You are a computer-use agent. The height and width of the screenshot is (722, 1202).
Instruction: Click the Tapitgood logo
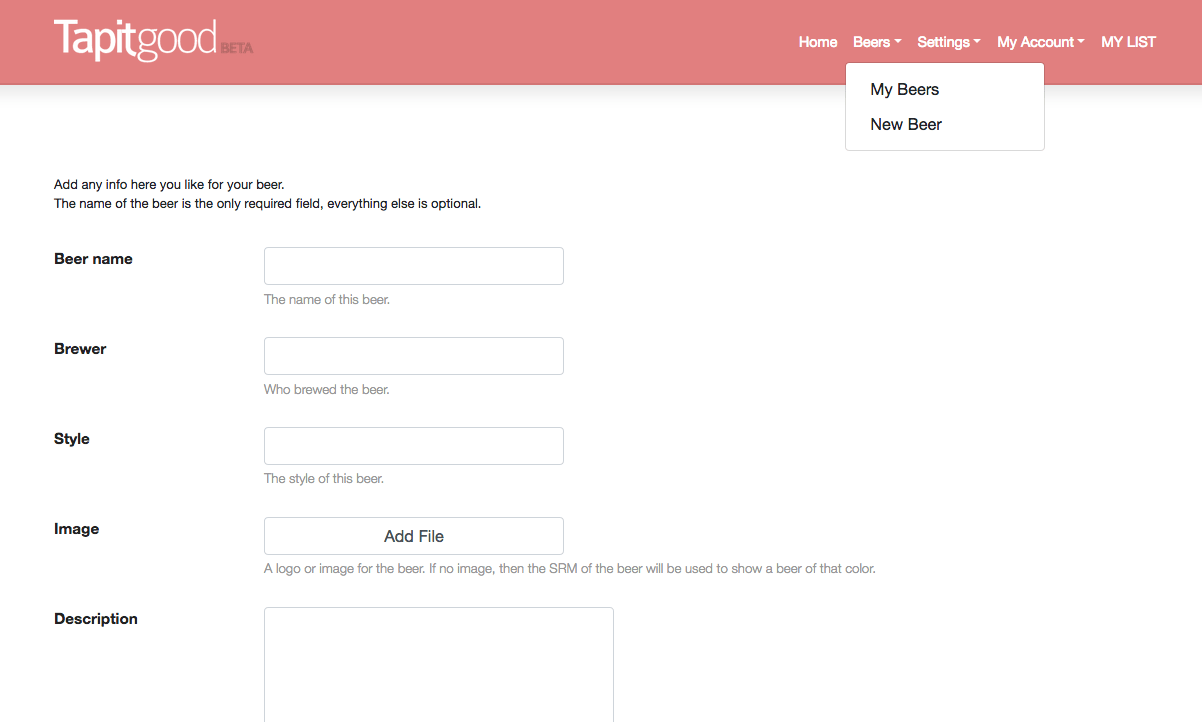click(x=135, y=40)
